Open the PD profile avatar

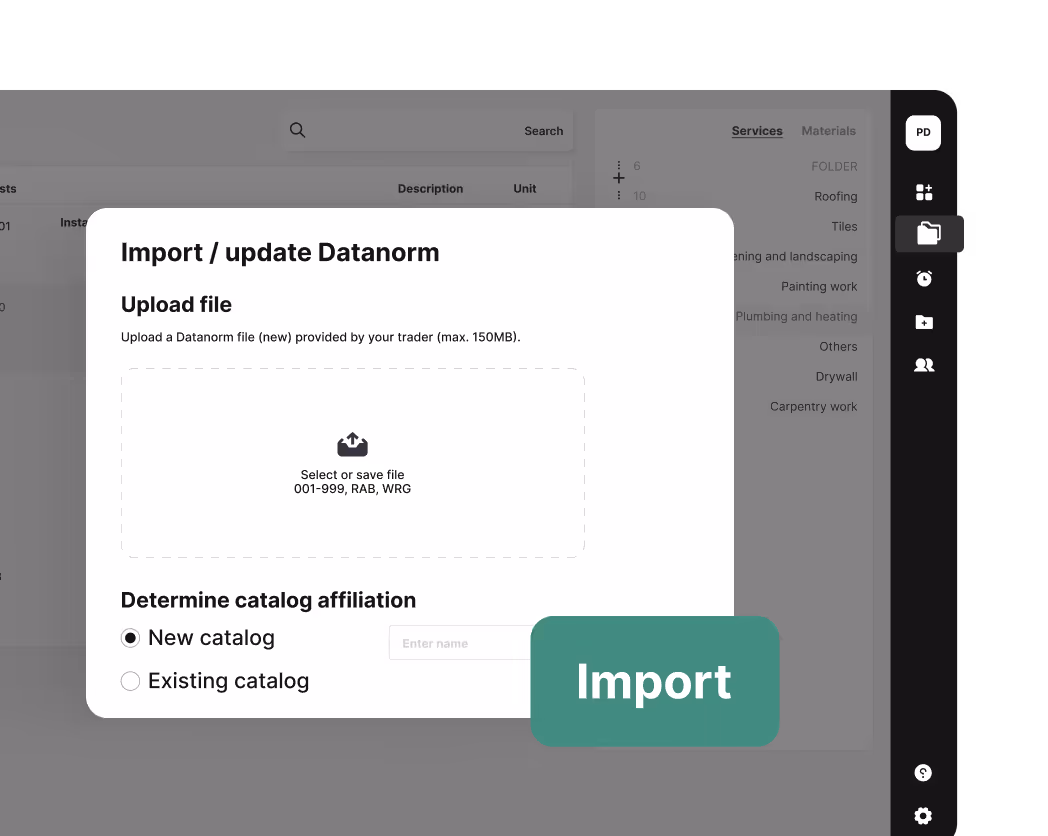coord(923,132)
